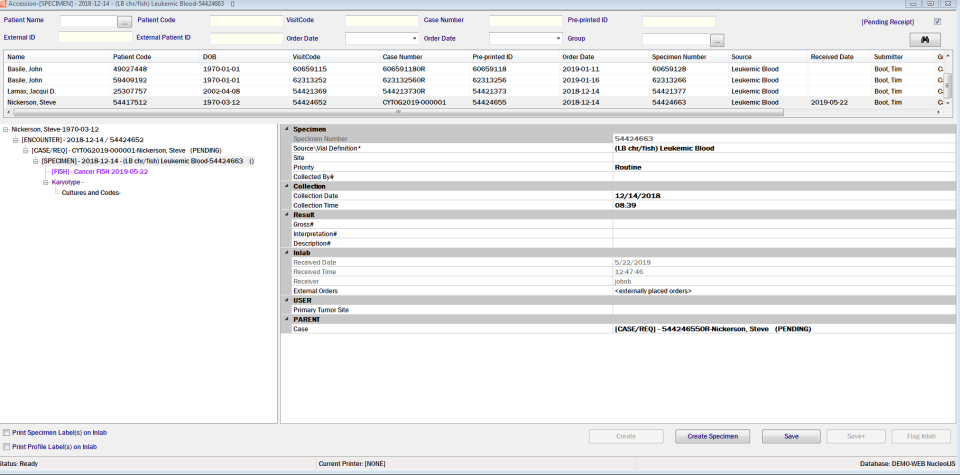The width and height of the screenshot is (960, 475).
Task: Enable Print Specimen Label(s) on Inlab
Action: pos(7,433)
